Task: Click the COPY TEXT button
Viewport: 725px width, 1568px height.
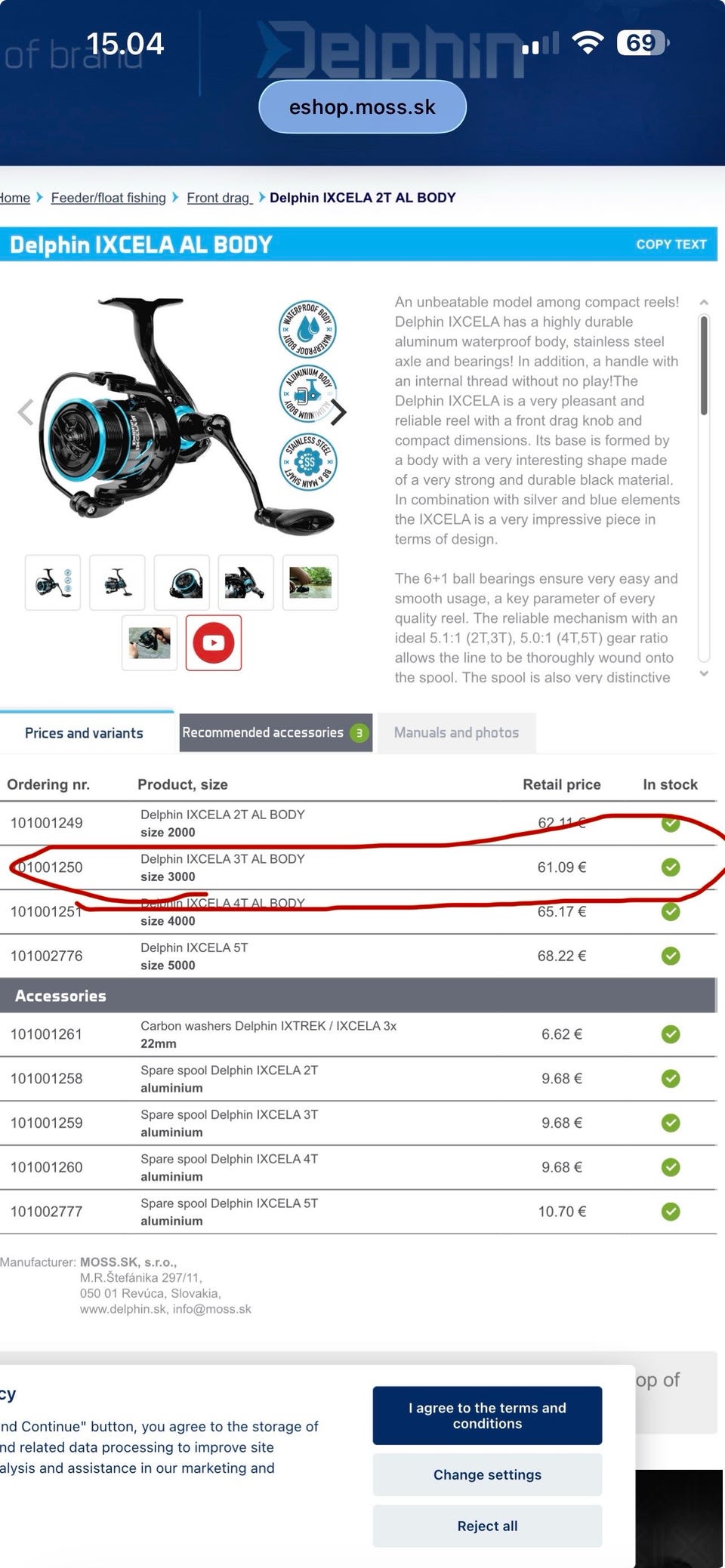Action: (671, 245)
